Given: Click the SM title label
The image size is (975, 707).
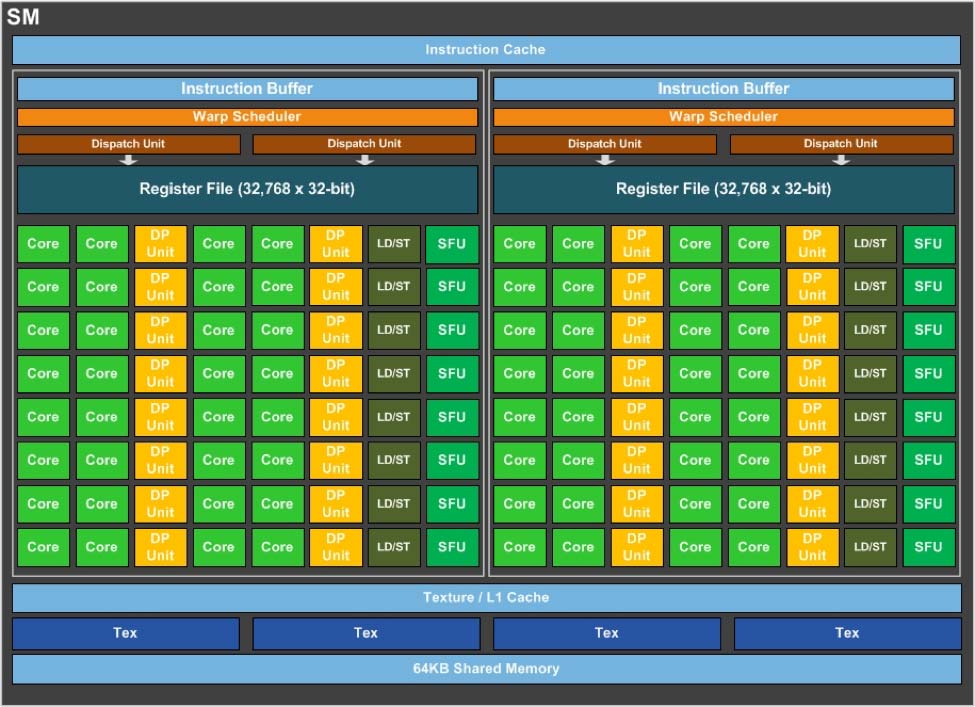Looking at the screenshot, I should pyautogui.click(x=23, y=16).
